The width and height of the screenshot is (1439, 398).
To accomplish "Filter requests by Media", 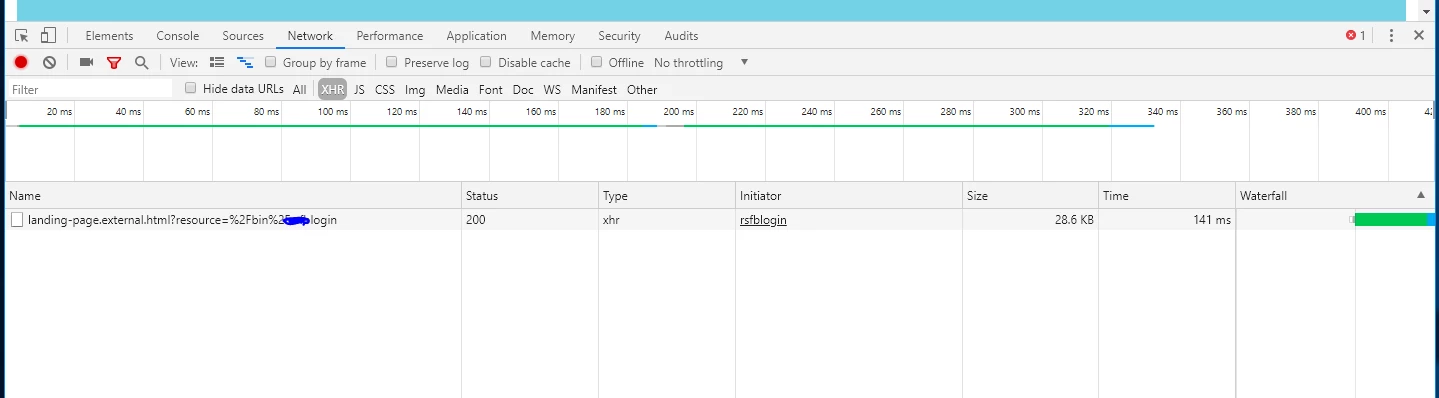I will pyautogui.click(x=452, y=89).
